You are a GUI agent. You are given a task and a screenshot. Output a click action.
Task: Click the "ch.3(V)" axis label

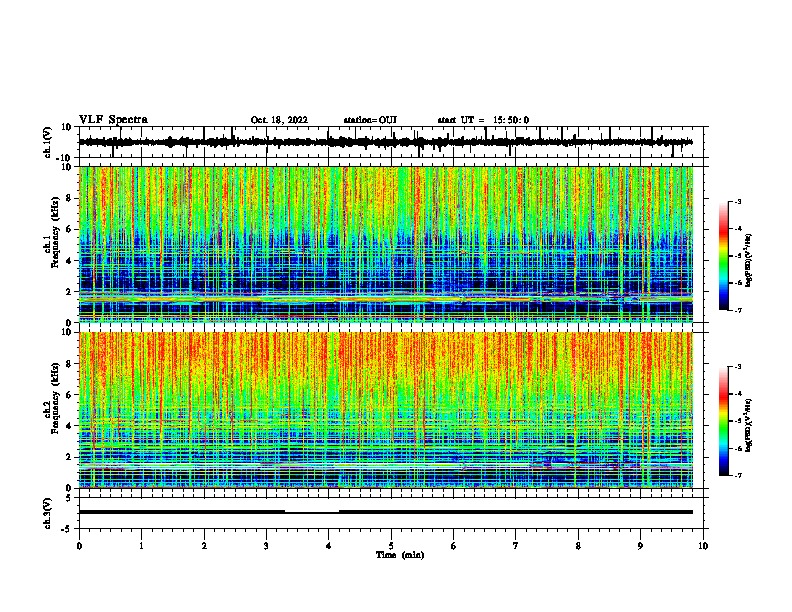[x=48, y=513]
